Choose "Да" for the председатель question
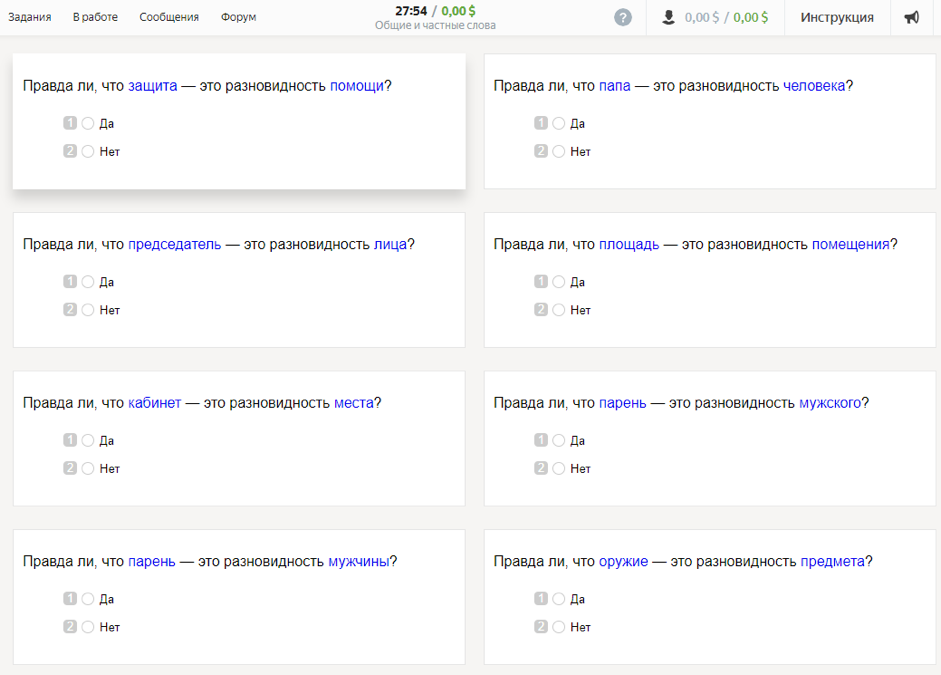Image resolution: width=941 pixels, height=675 pixels. [x=88, y=282]
